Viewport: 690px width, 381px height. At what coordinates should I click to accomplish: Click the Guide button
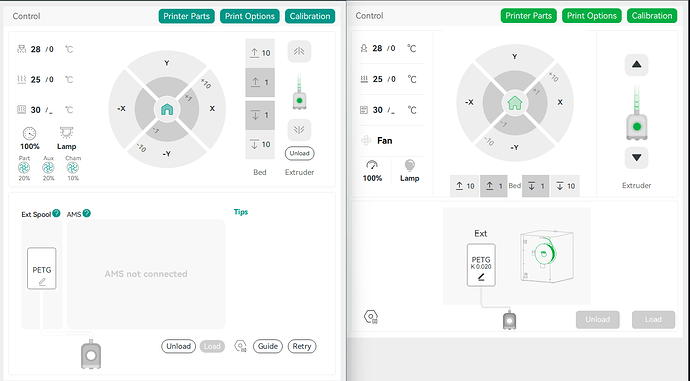point(268,346)
